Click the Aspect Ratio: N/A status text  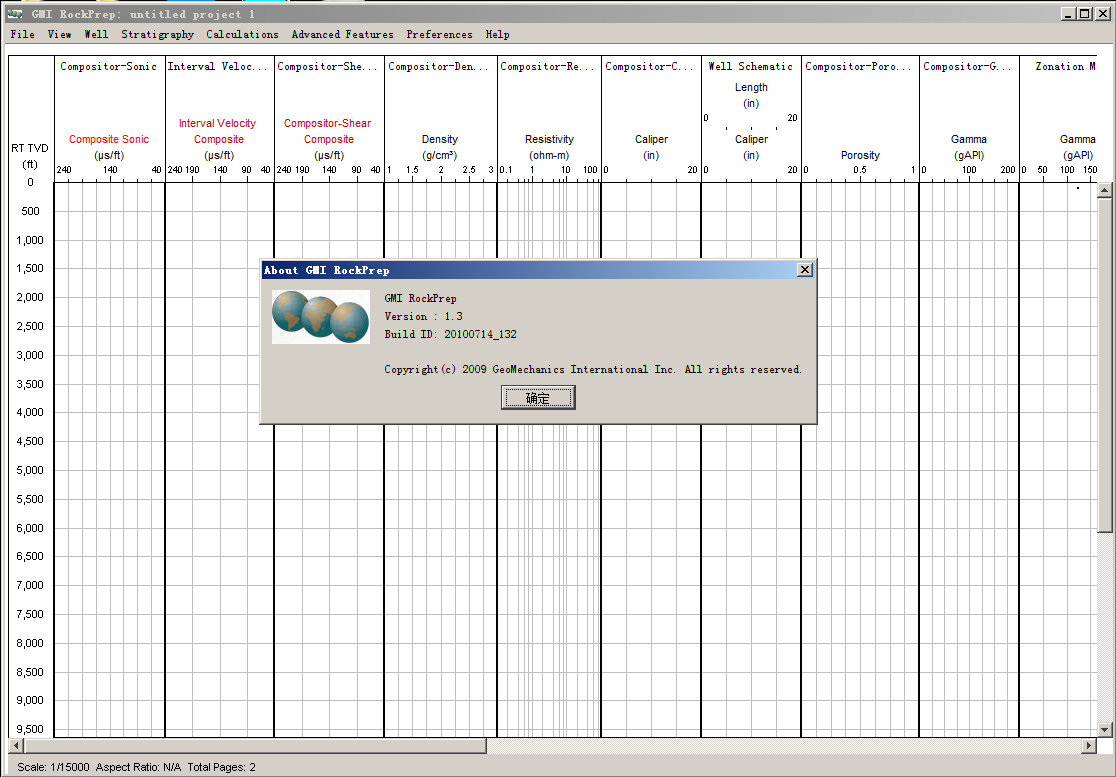[138, 767]
